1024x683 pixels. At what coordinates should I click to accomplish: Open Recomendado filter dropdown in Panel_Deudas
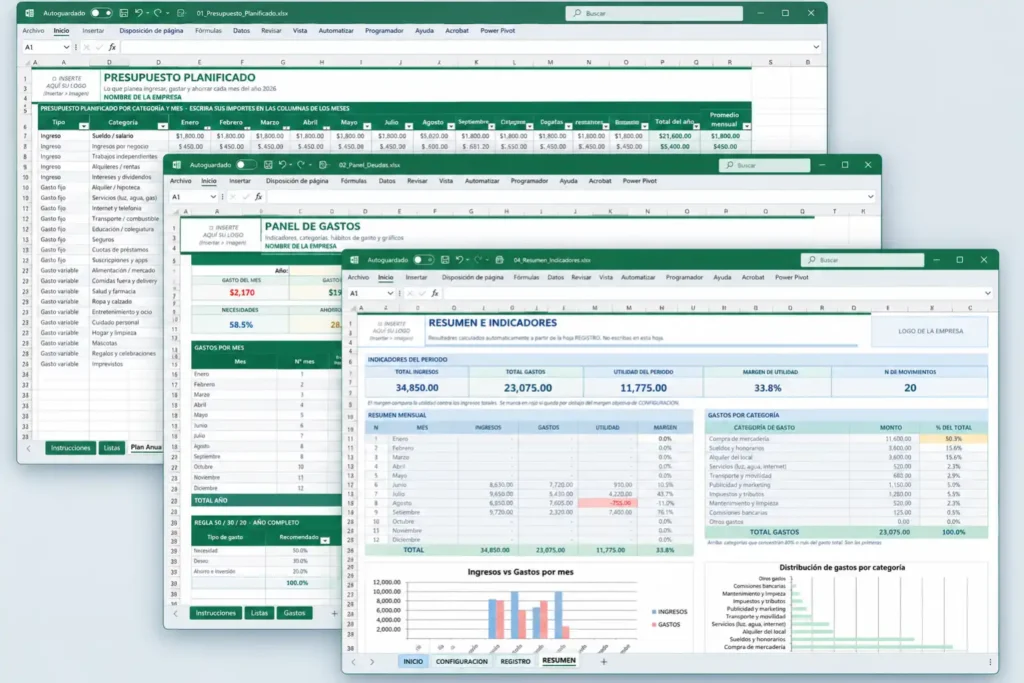(325, 540)
